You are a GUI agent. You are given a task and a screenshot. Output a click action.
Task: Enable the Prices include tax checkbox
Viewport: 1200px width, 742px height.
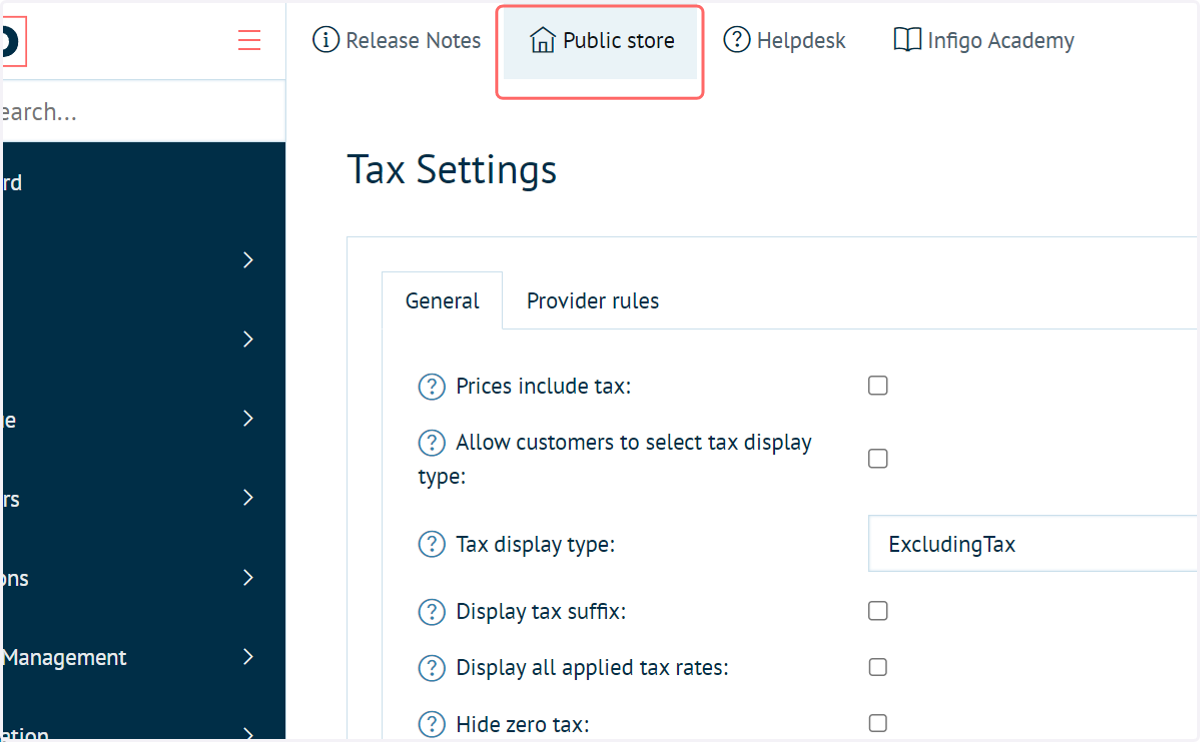878,385
